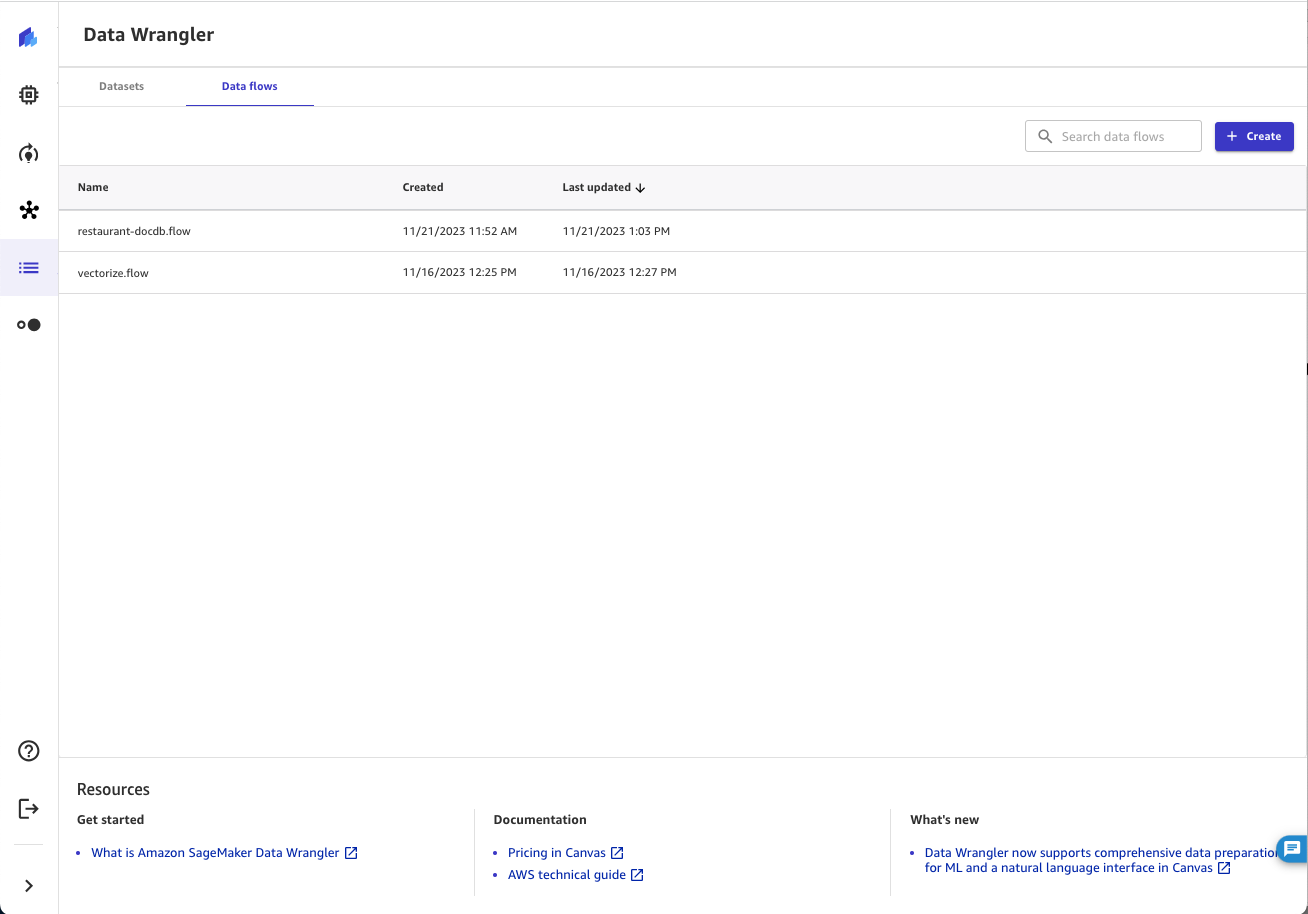Open the chat feedback bubble icon
Viewport: 1308px width, 914px height.
1292,849
